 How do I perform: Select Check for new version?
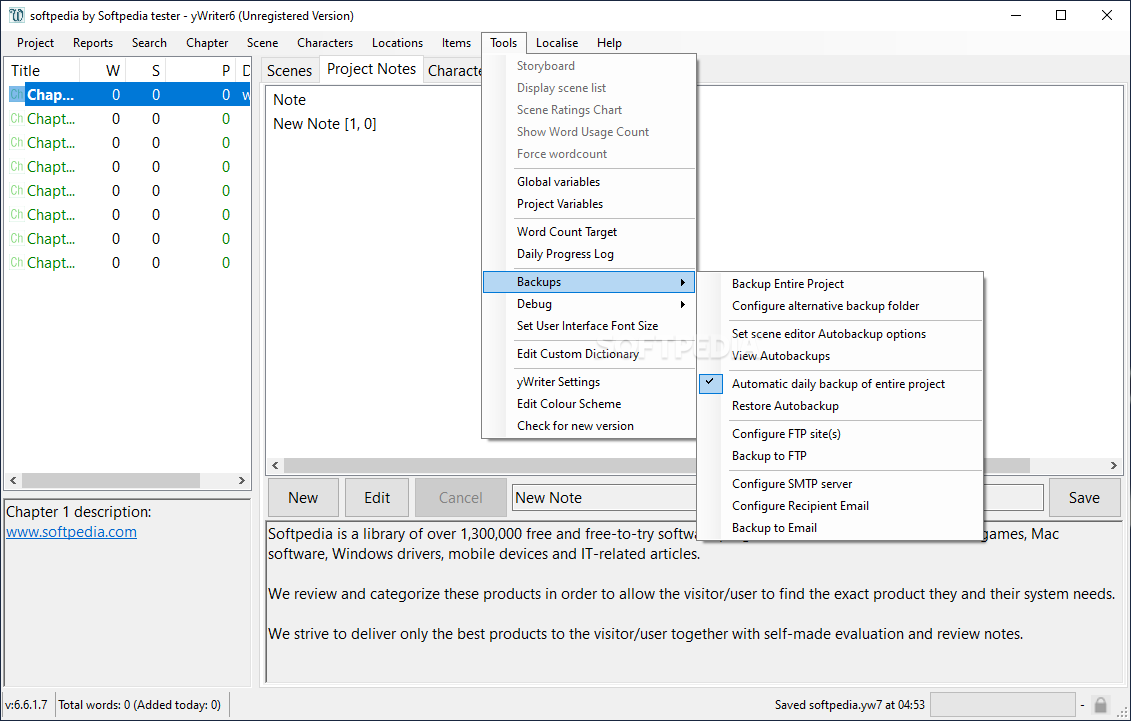589,426
